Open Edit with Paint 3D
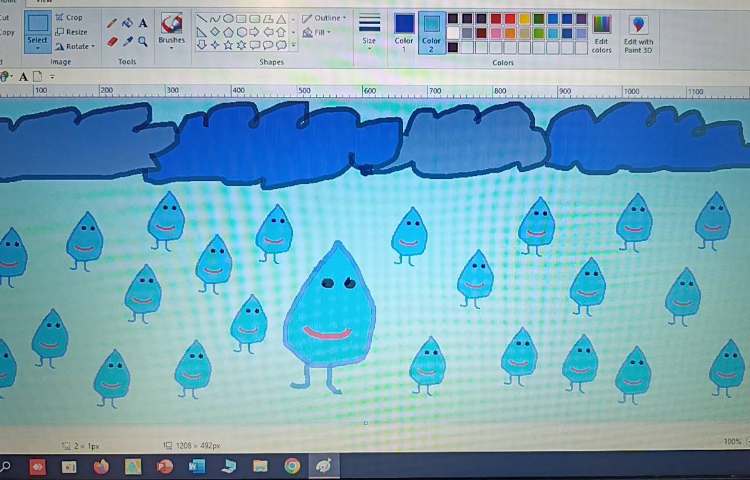This screenshot has width=750, height=480. 638,30
